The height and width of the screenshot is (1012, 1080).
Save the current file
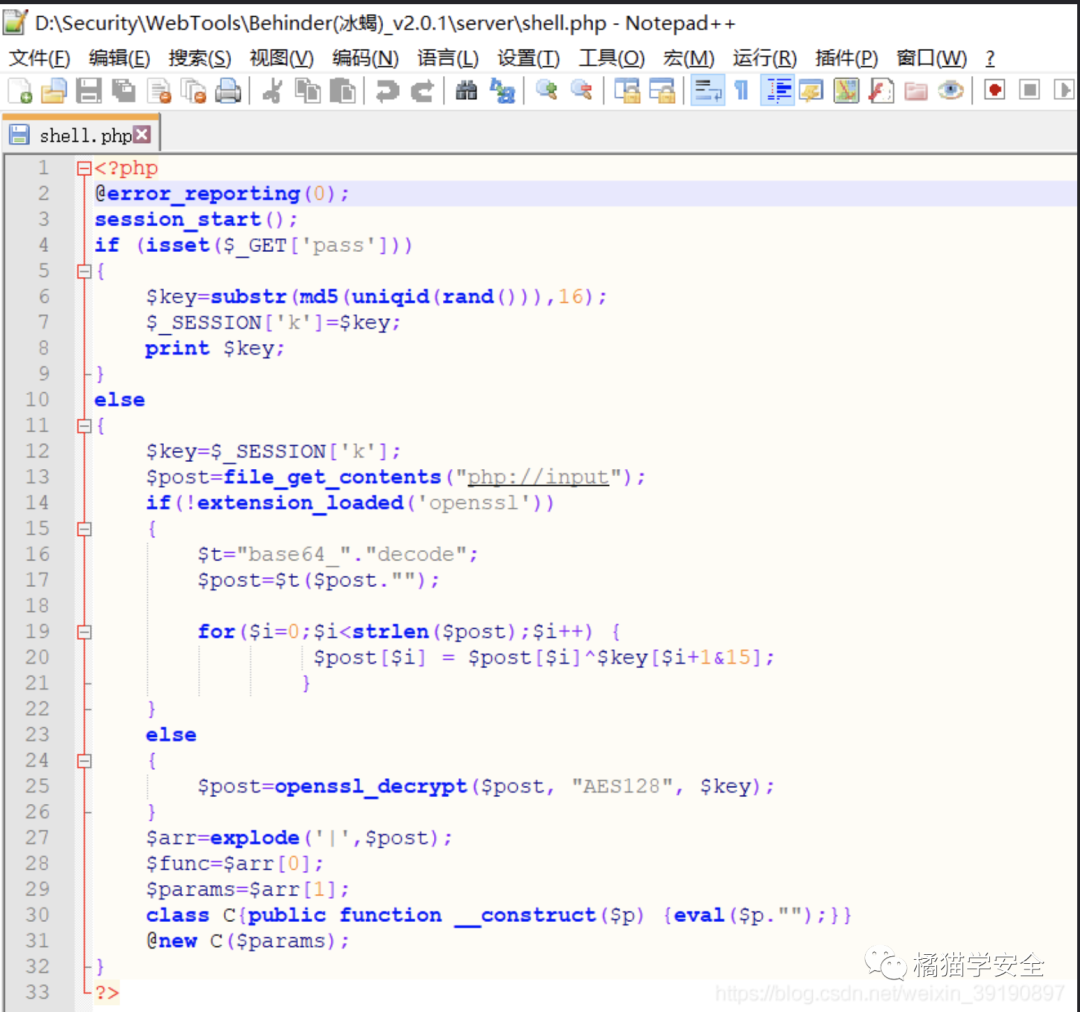coord(88,91)
